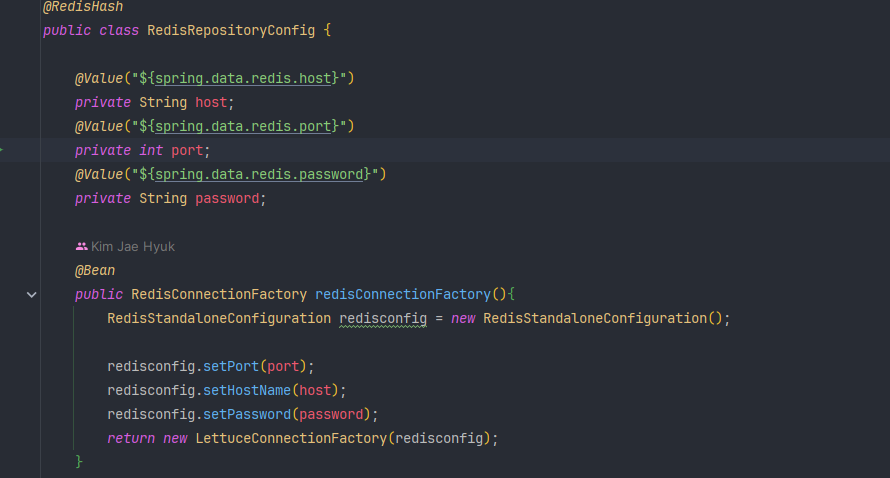Click the port argument inside setPort
This screenshot has width=890, height=478.
coord(283,366)
